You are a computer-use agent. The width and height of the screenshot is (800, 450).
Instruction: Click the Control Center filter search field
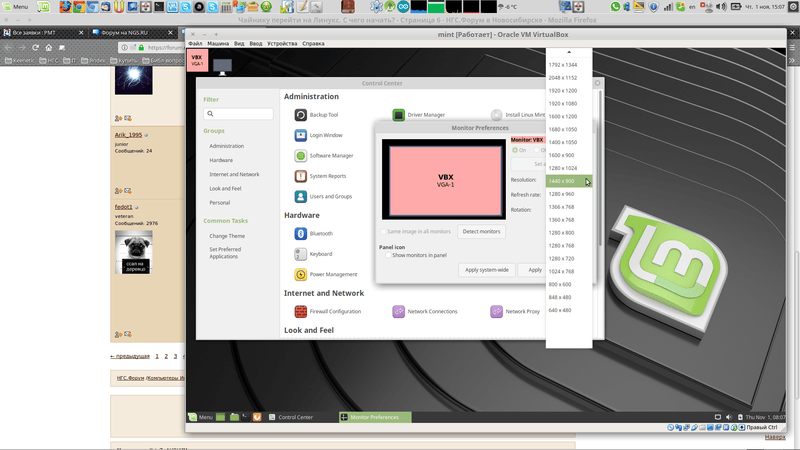click(x=238, y=114)
